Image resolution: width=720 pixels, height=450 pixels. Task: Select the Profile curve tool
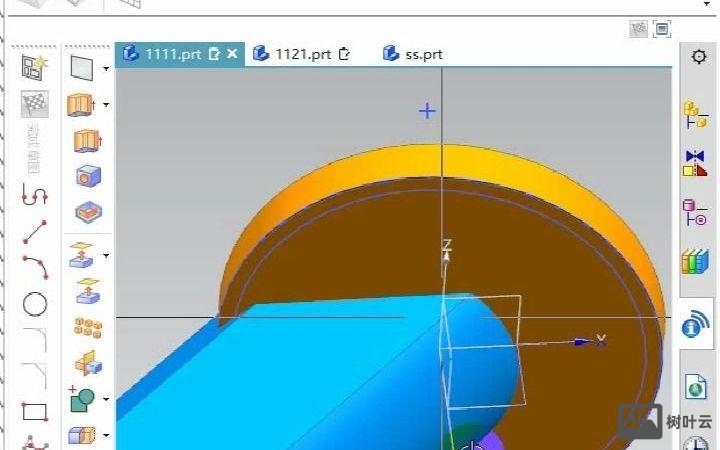35,194
